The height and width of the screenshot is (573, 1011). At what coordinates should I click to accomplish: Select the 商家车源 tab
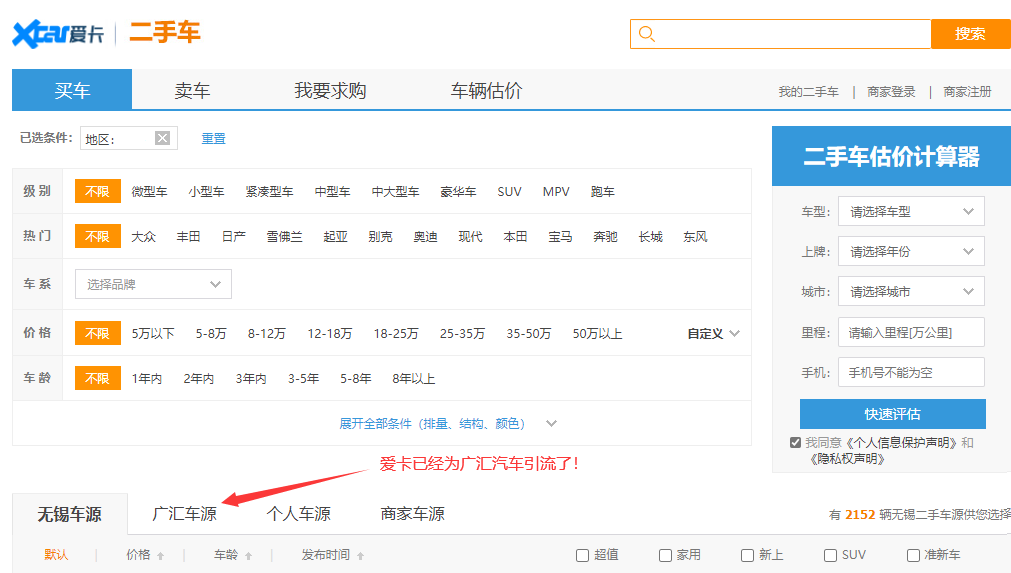(x=413, y=514)
